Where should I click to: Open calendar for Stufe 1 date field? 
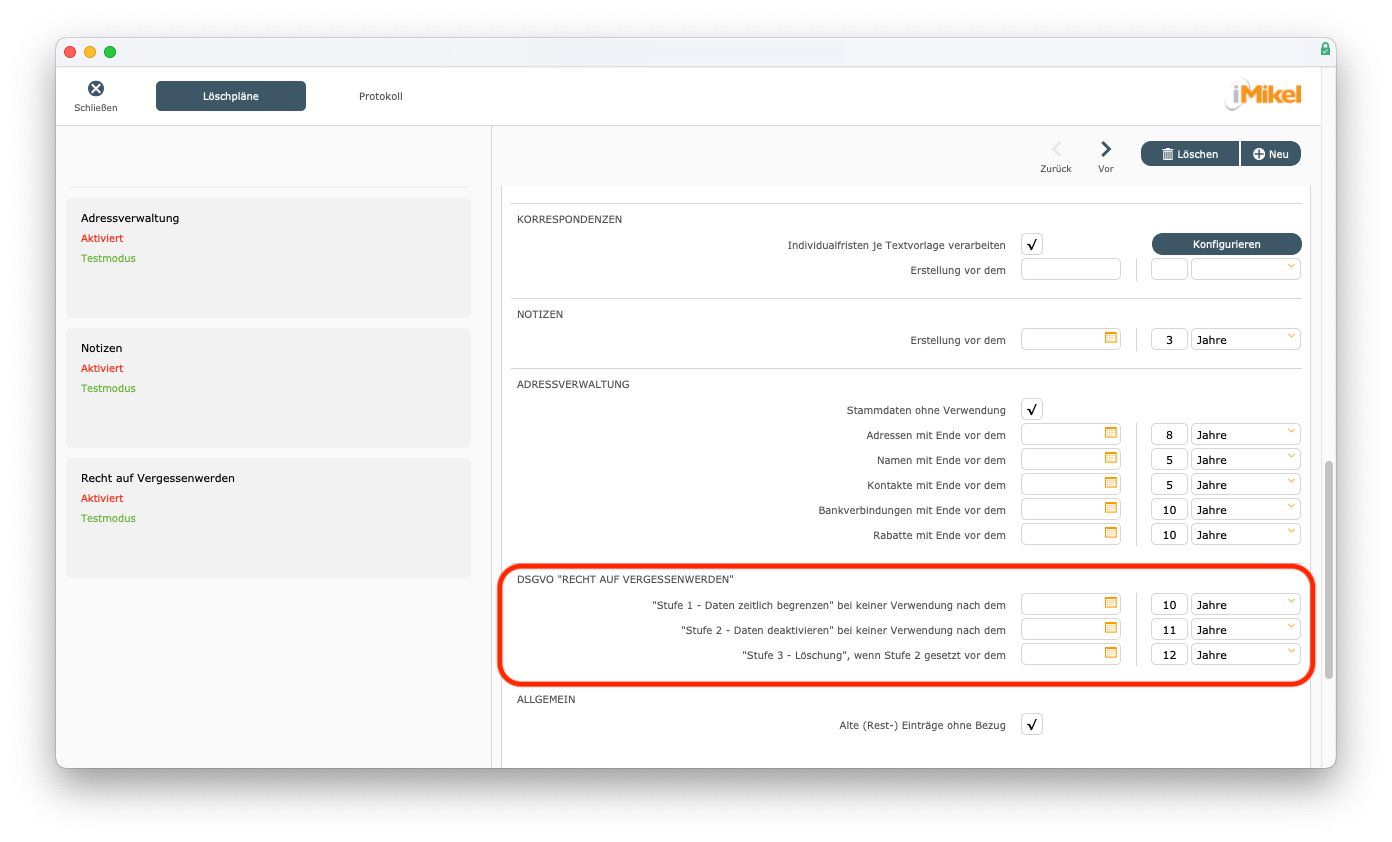pyautogui.click(x=1110, y=603)
